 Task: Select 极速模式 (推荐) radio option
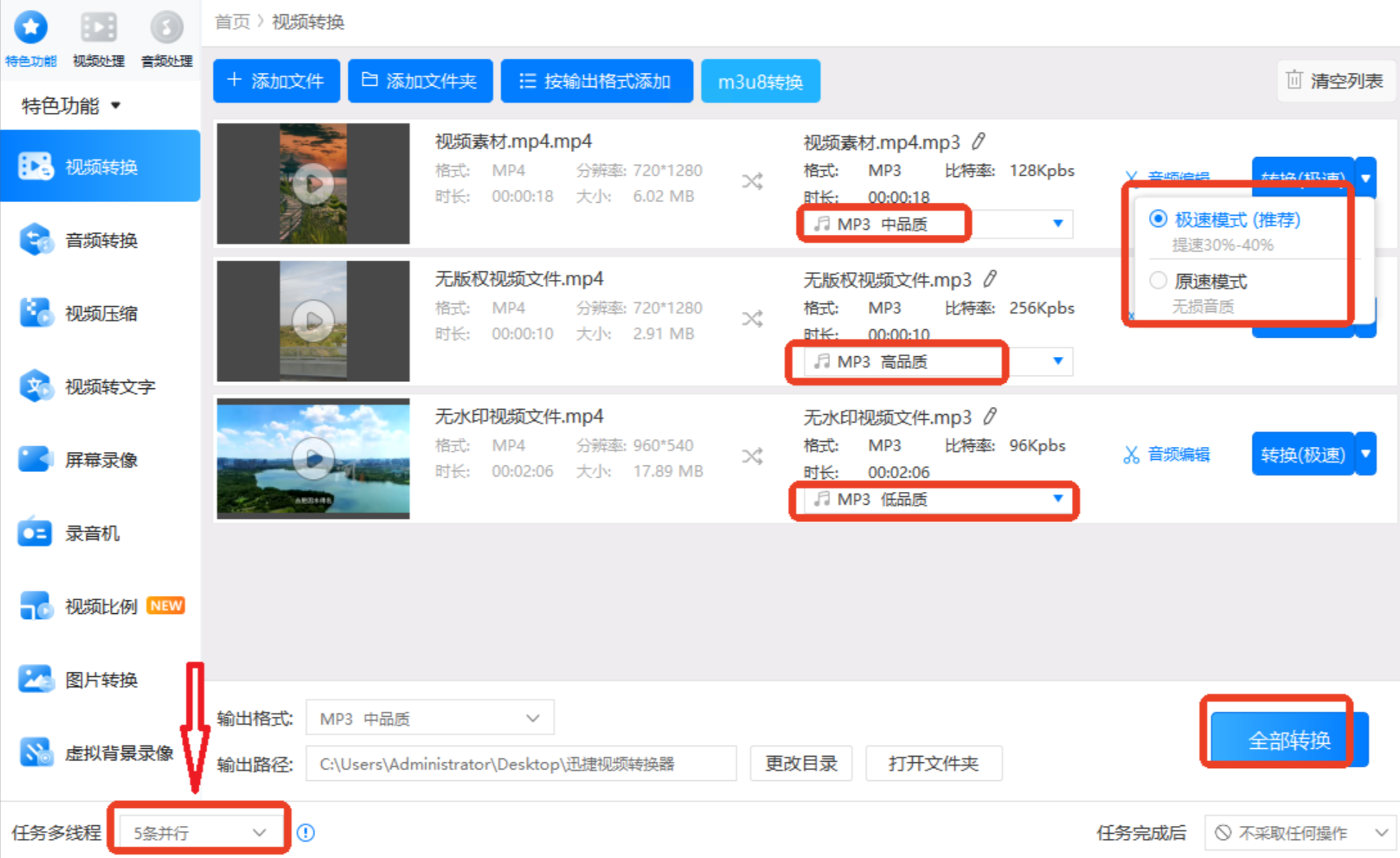coord(1158,219)
